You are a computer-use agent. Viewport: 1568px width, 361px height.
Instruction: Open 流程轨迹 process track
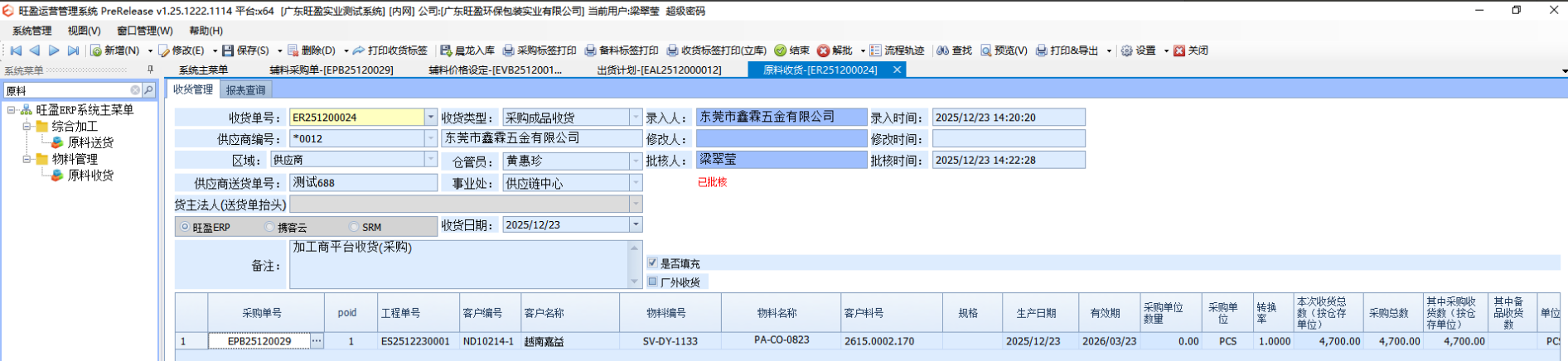(897, 51)
